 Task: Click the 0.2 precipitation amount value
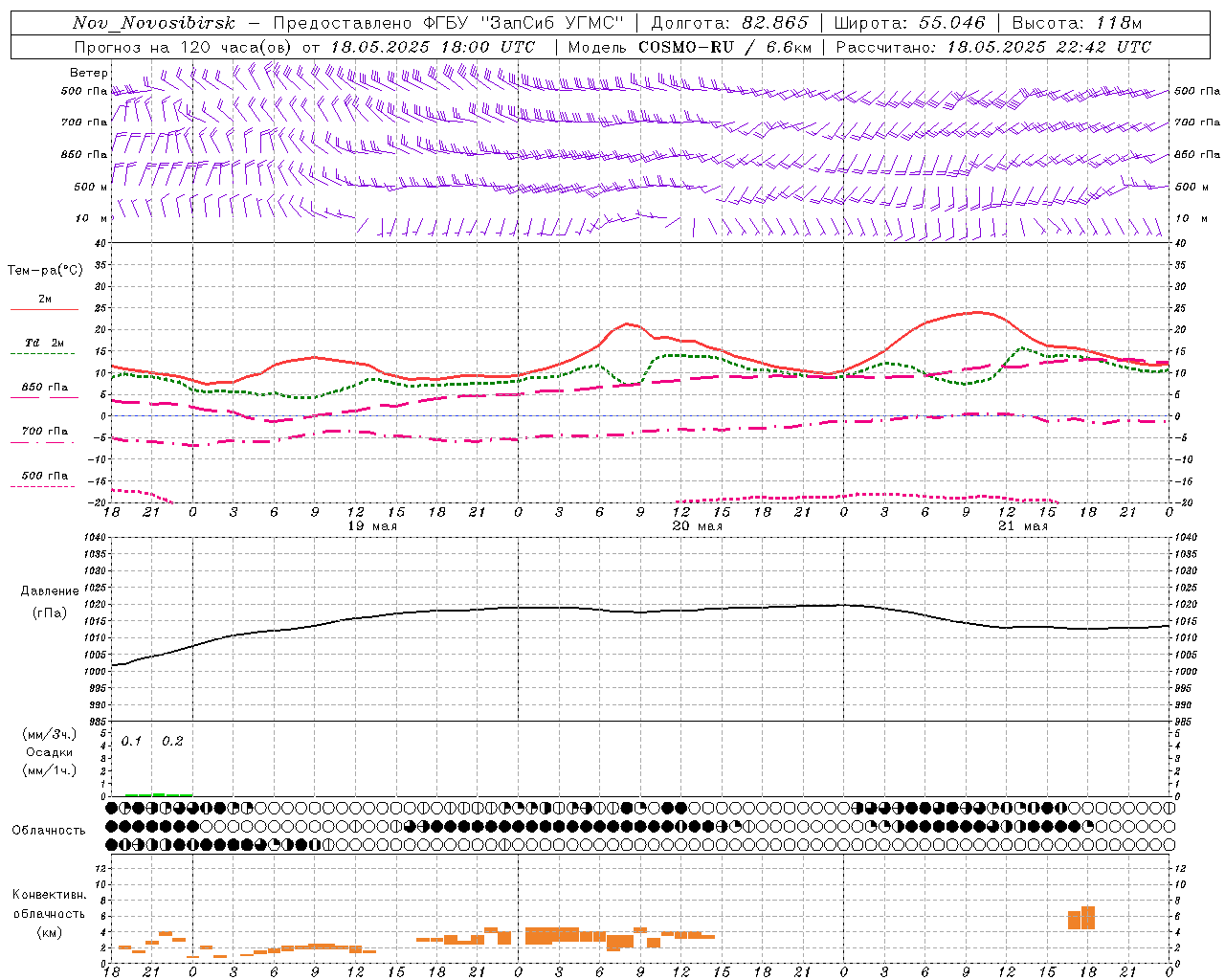pyautogui.click(x=172, y=742)
